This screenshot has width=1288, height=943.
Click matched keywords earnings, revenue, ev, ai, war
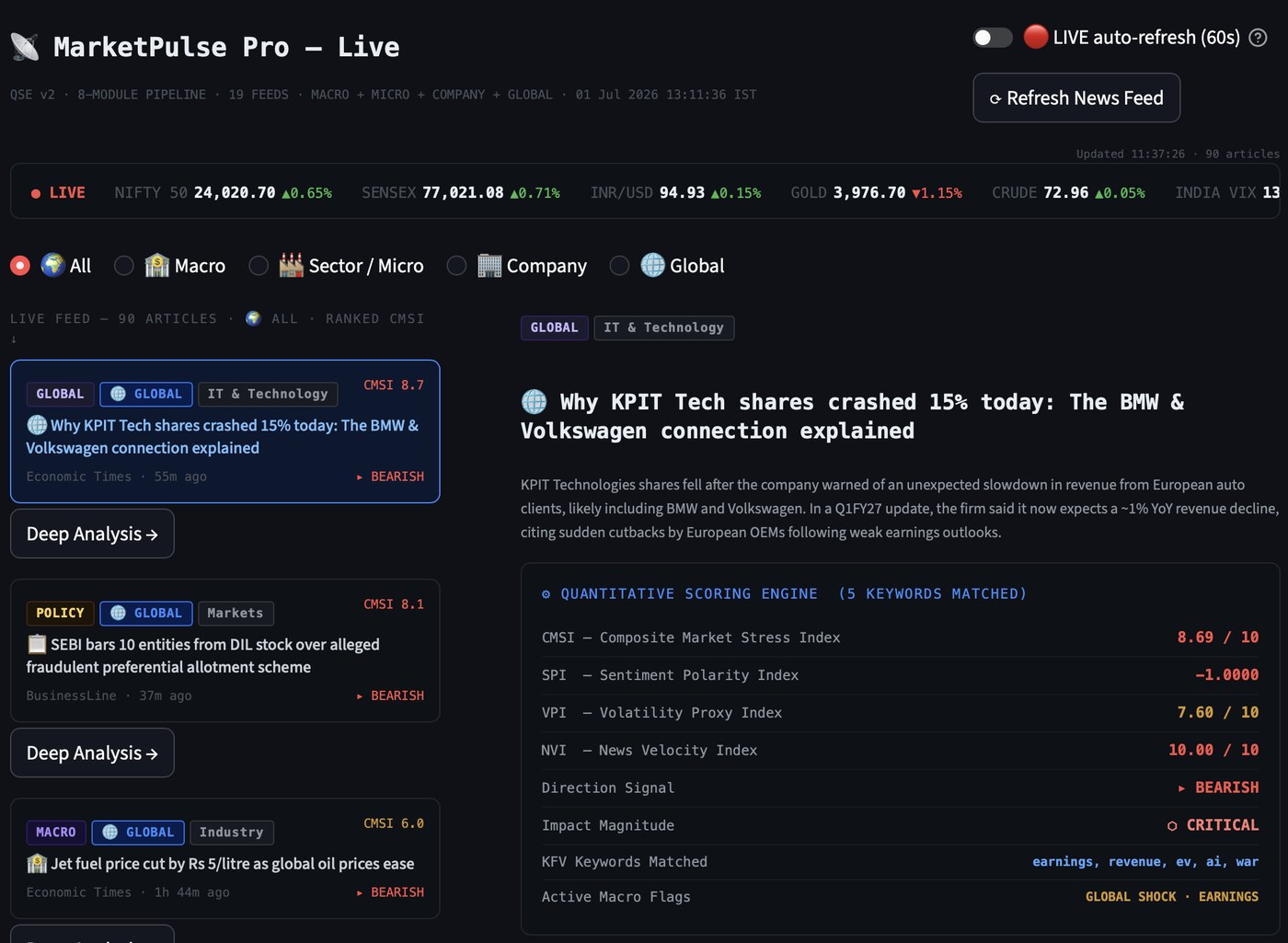(x=1145, y=861)
